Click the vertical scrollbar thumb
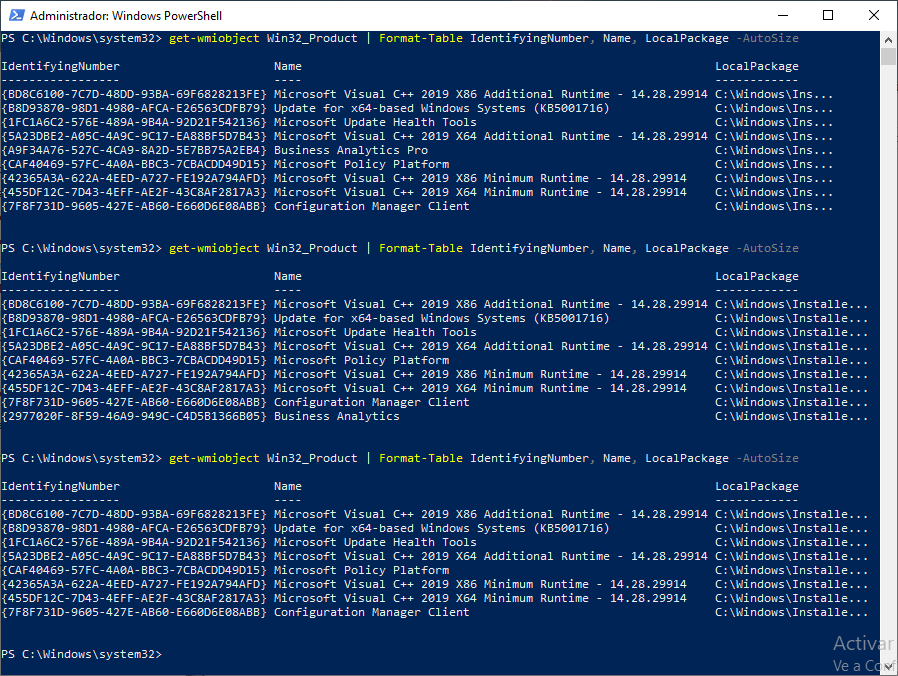 coord(888,57)
